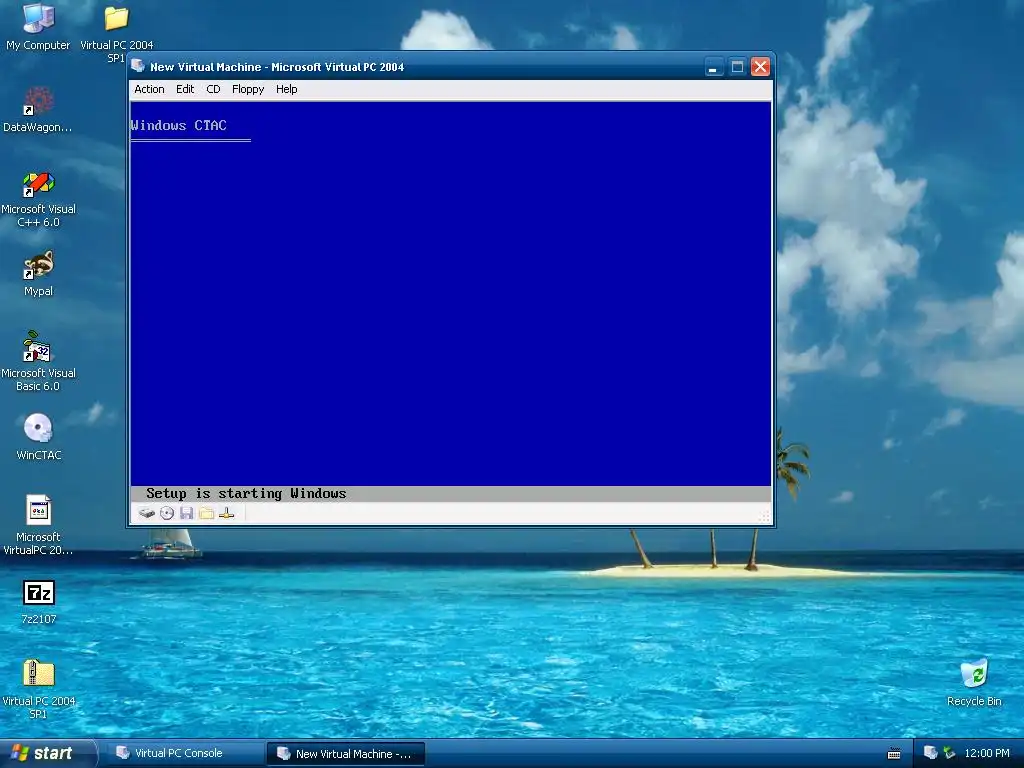This screenshot has width=1024, height=768.
Task: Click the 12:00 PM system clock
Action: point(987,753)
